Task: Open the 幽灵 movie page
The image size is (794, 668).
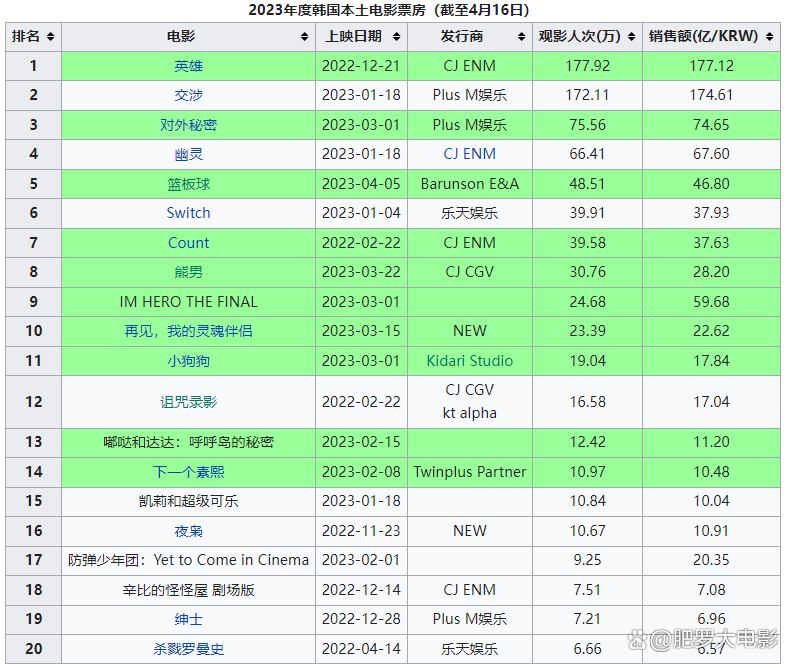Action: pyautogui.click(x=188, y=154)
